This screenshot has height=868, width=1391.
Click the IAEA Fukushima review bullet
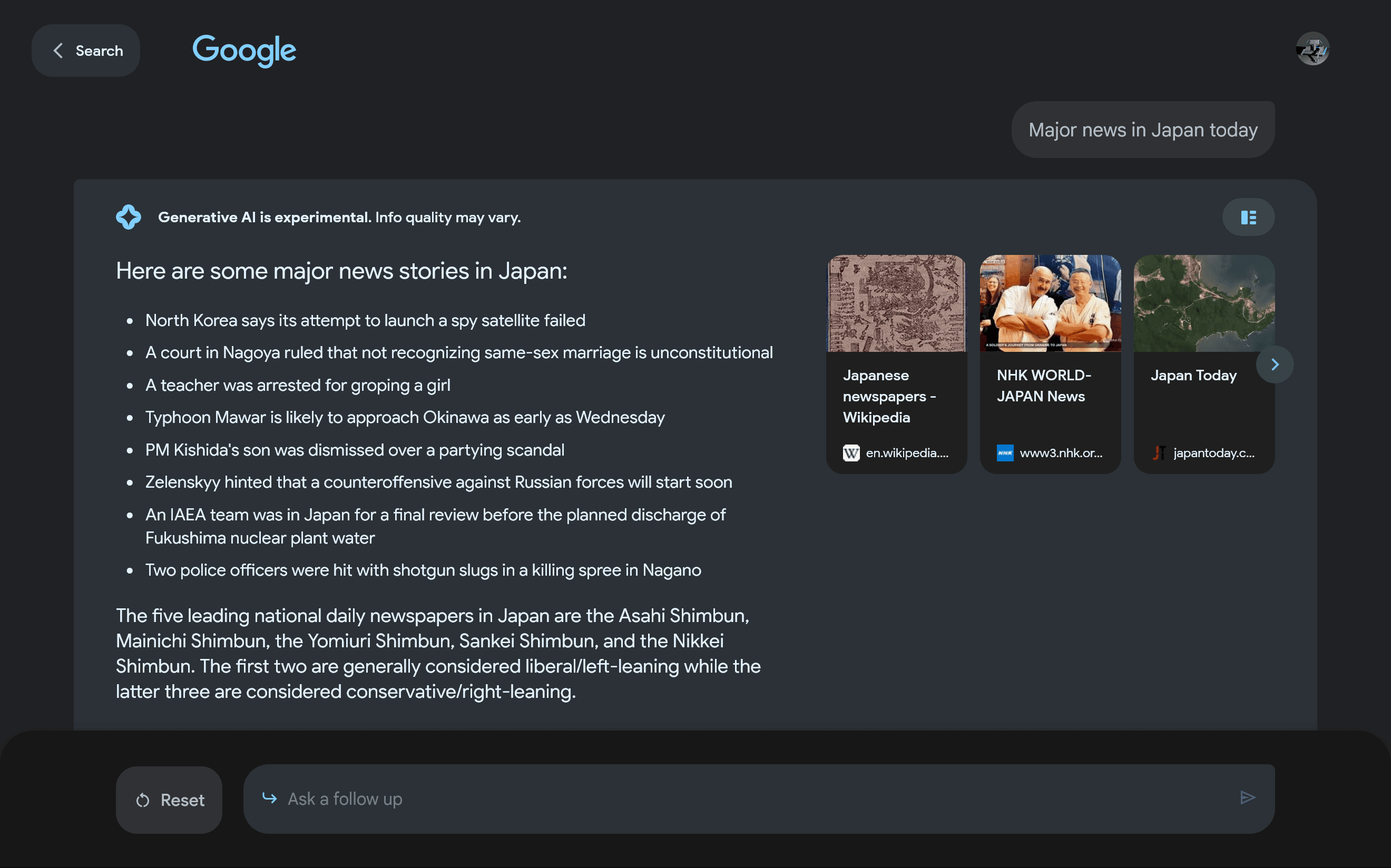[435, 526]
